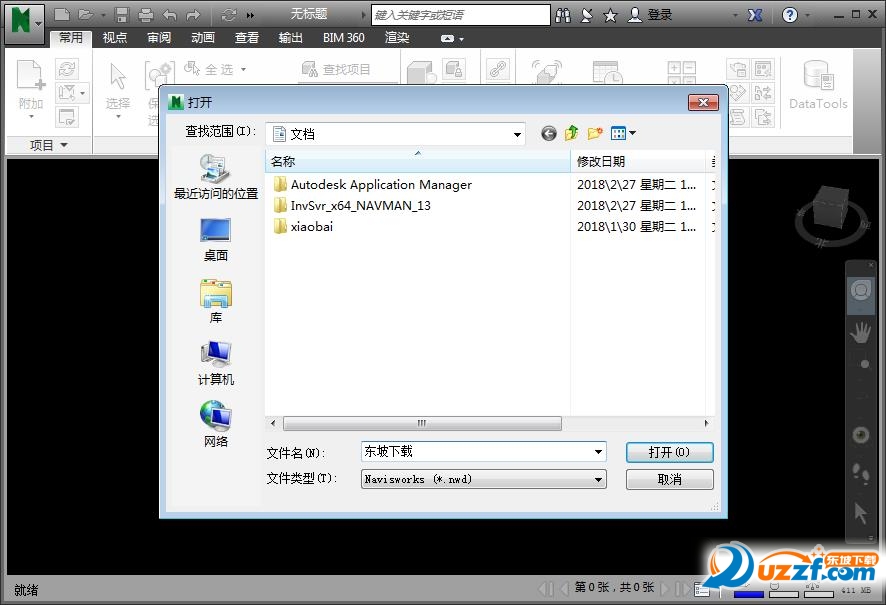This screenshot has height=605, width=886.
Task: Create new folder icon in dialog
Action: [594, 133]
